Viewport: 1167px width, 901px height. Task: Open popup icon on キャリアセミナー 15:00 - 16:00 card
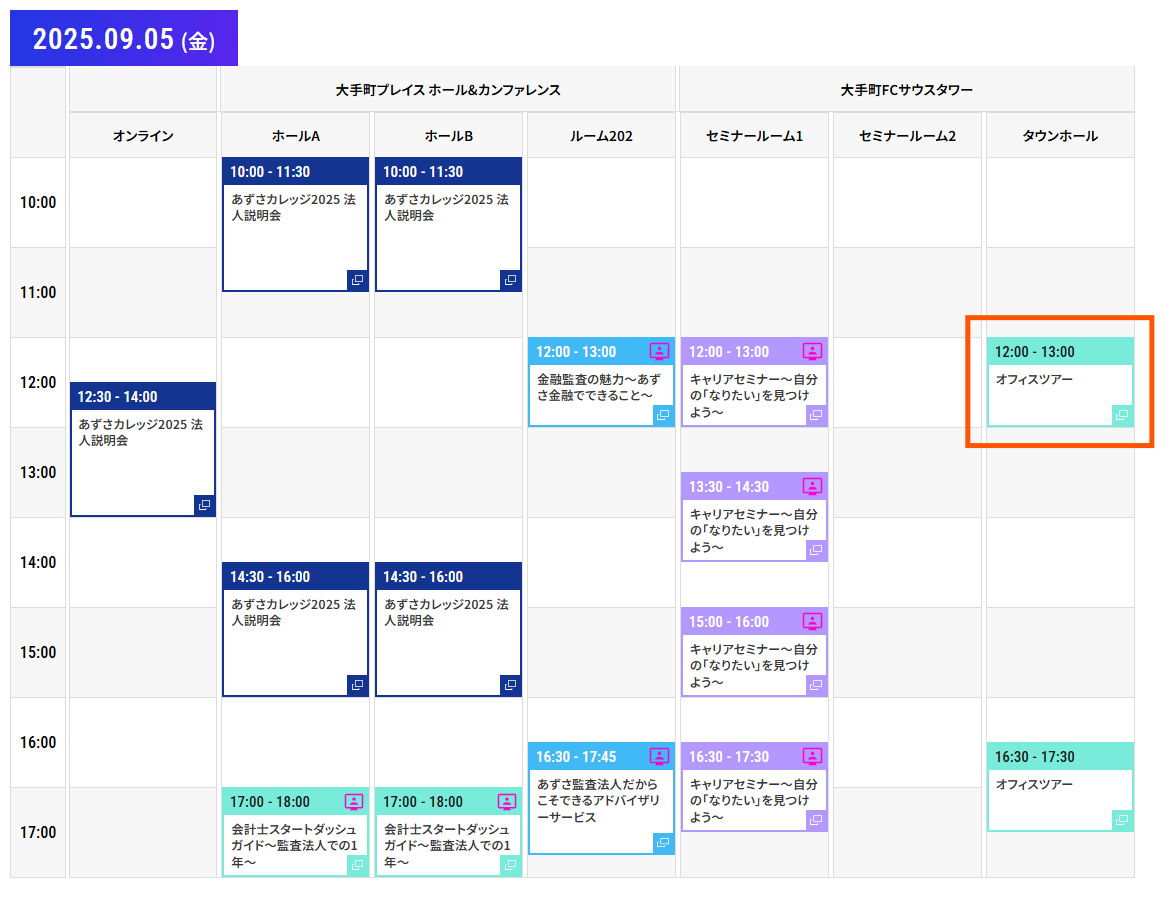click(x=816, y=685)
